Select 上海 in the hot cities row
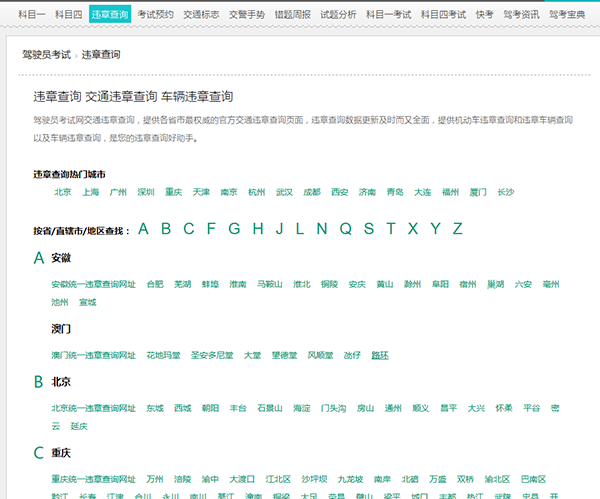 coord(90,192)
